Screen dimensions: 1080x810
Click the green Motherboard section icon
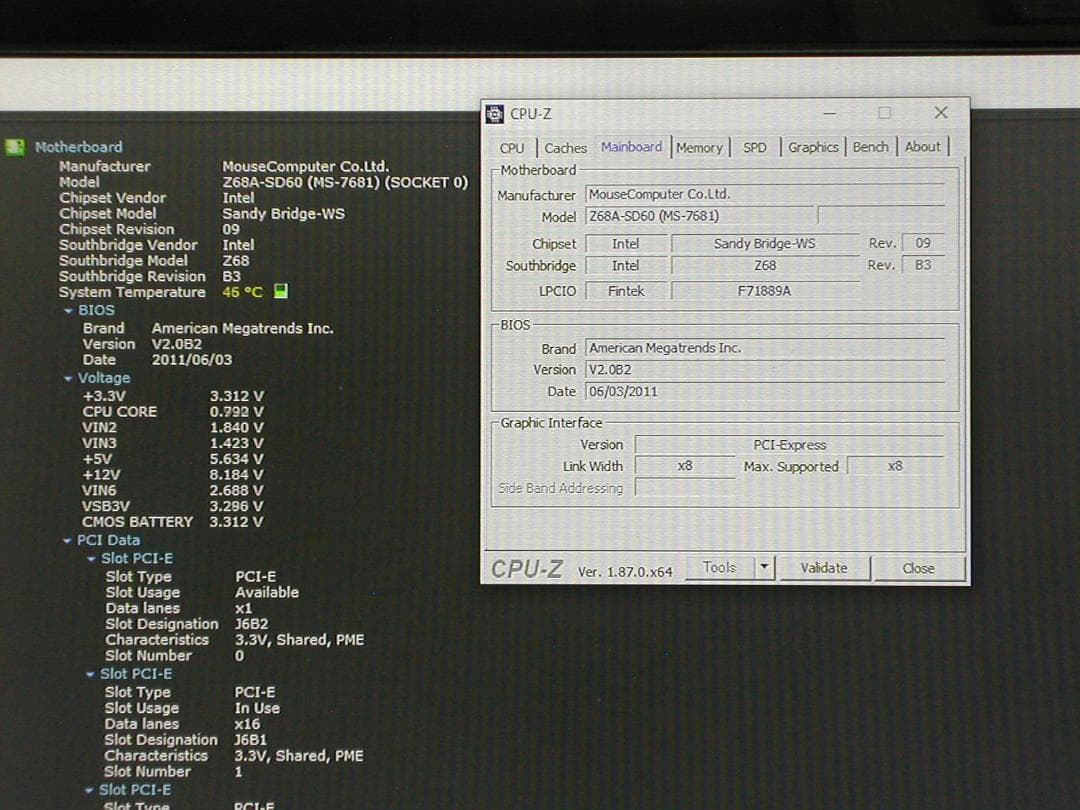(14, 147)
